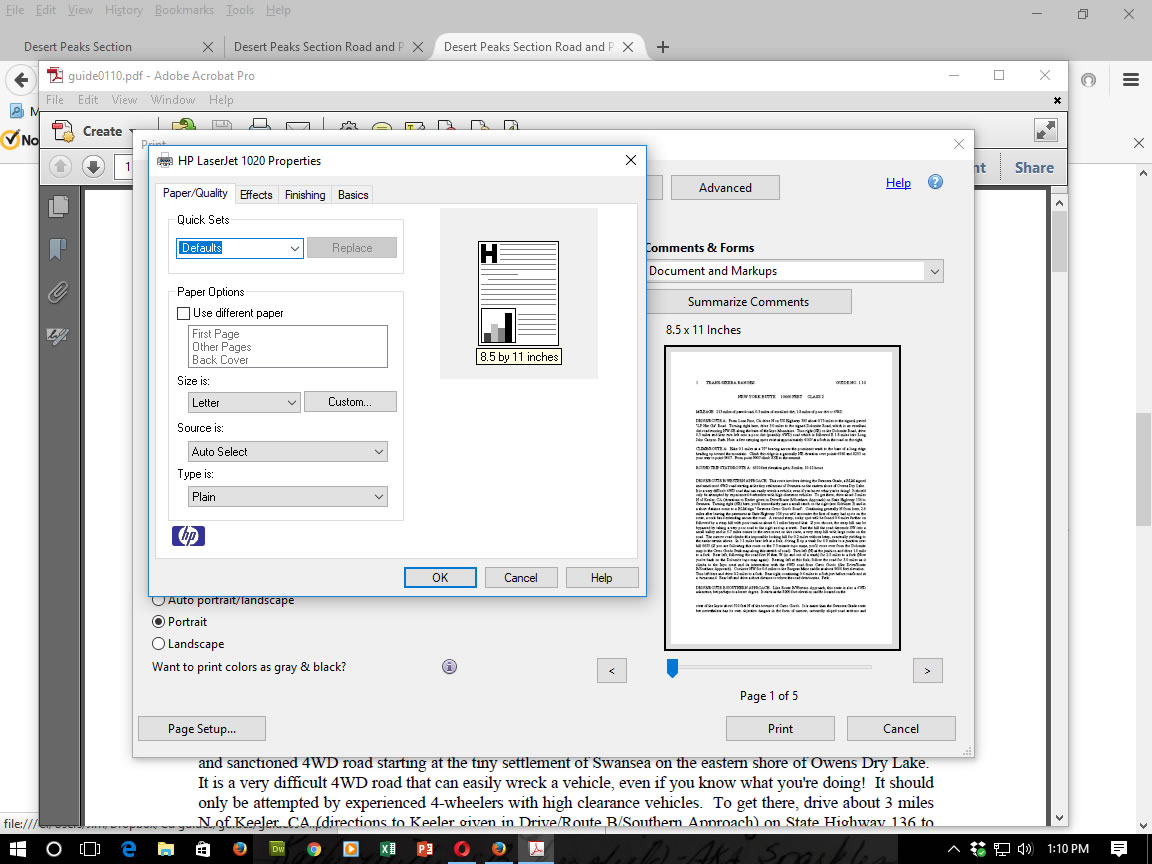Image resolution: width=1152 pixels, height=864 pixels.
Task: Click Summarize Comments button
Action: pos(748,302)
